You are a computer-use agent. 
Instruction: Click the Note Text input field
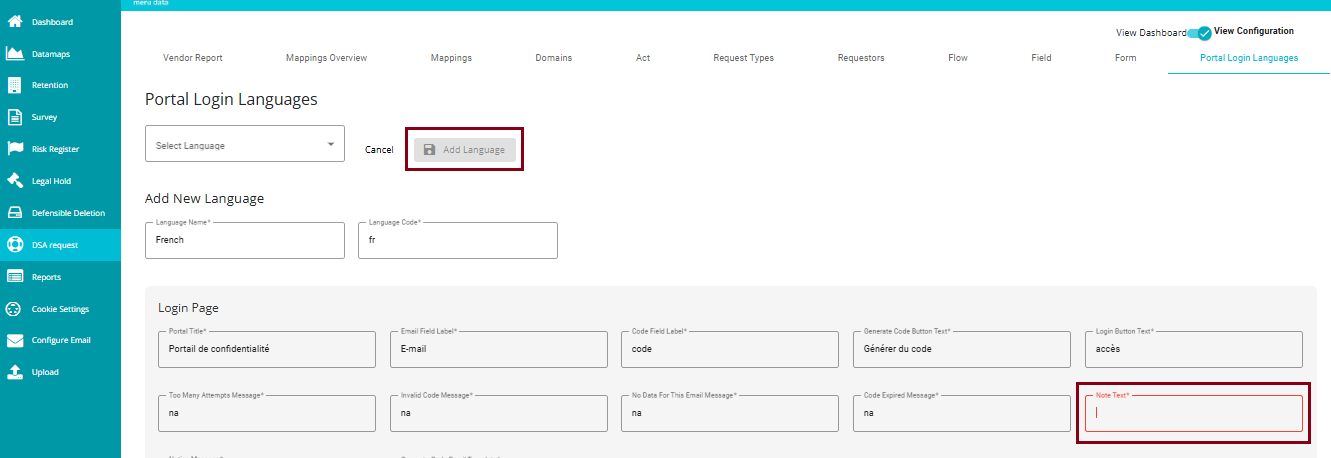[1193, 413]
